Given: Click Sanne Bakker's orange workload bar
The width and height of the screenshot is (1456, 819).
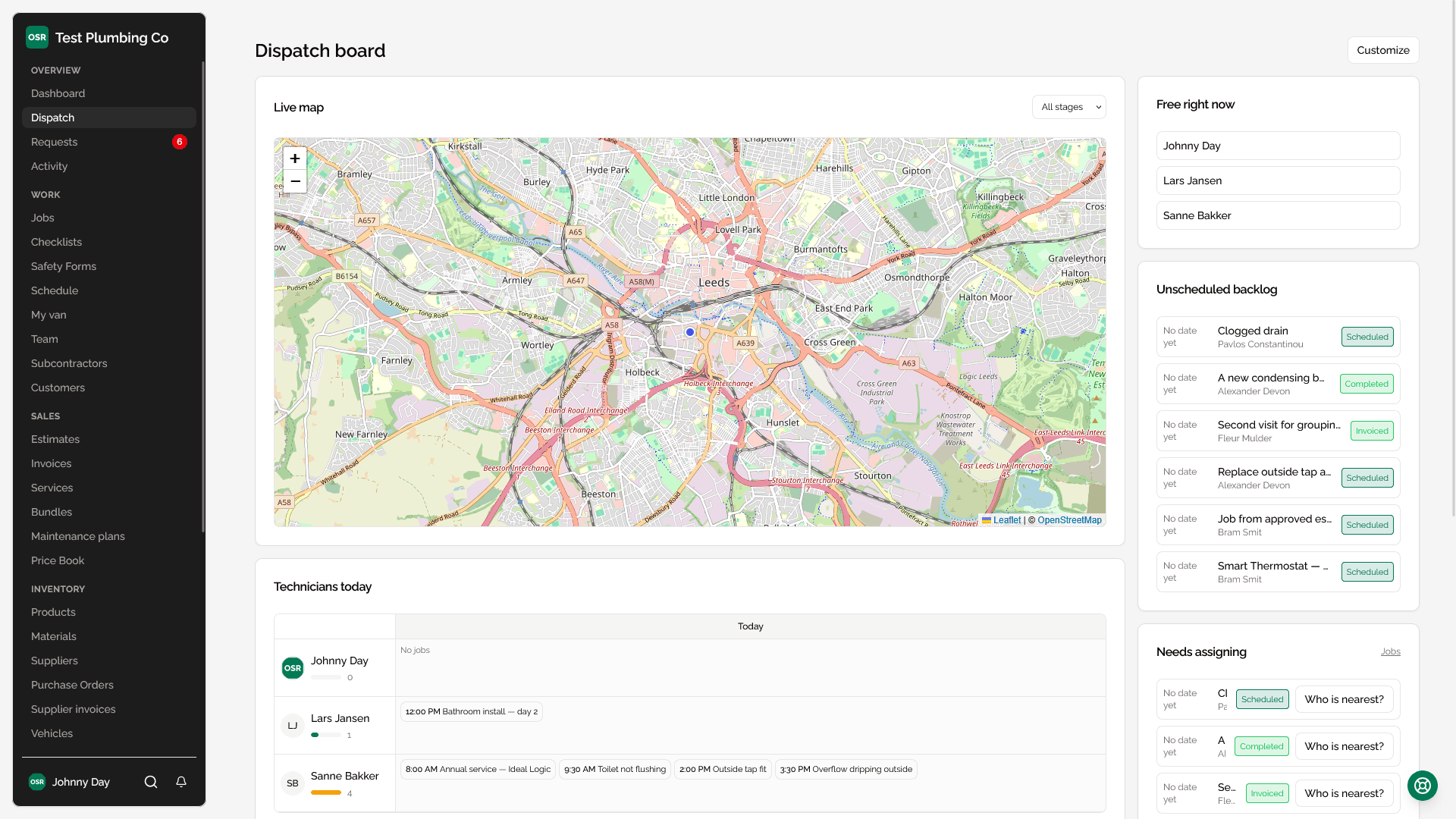Looking at the screenshot, I should point(326,792).
